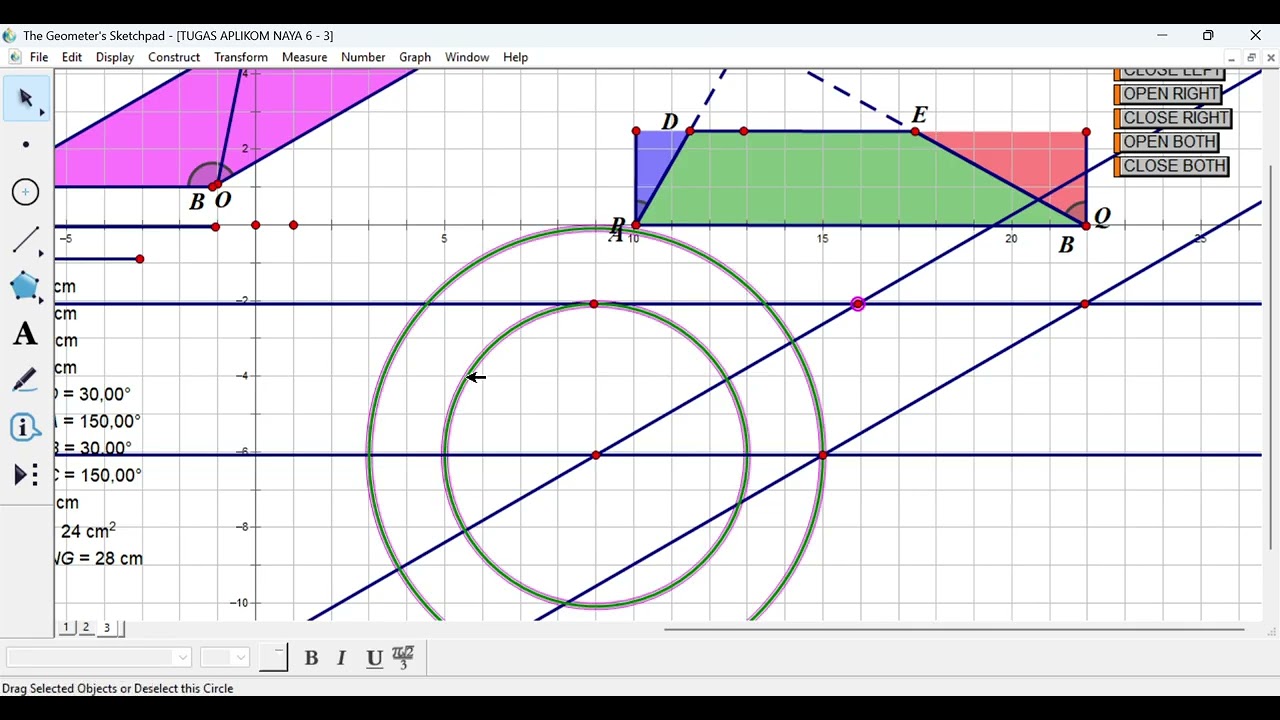Open the Construct menu
The width and height of the screenshot is (1280, 720).
tap(174, 57)
